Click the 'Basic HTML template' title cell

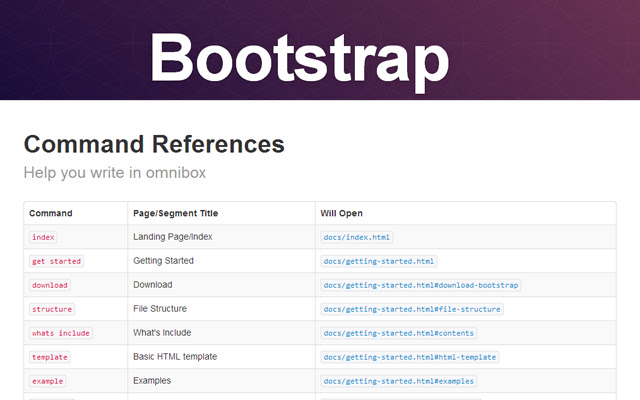[175, 357]
